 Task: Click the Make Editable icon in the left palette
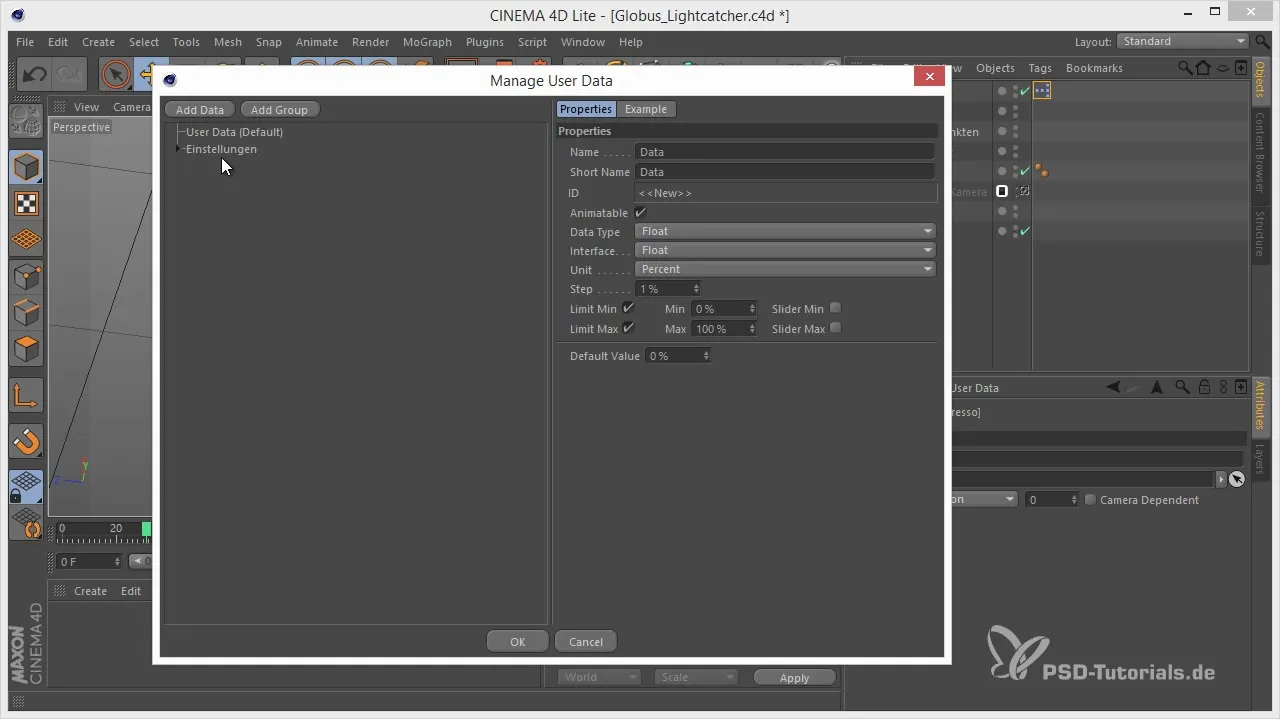(26, 121)
